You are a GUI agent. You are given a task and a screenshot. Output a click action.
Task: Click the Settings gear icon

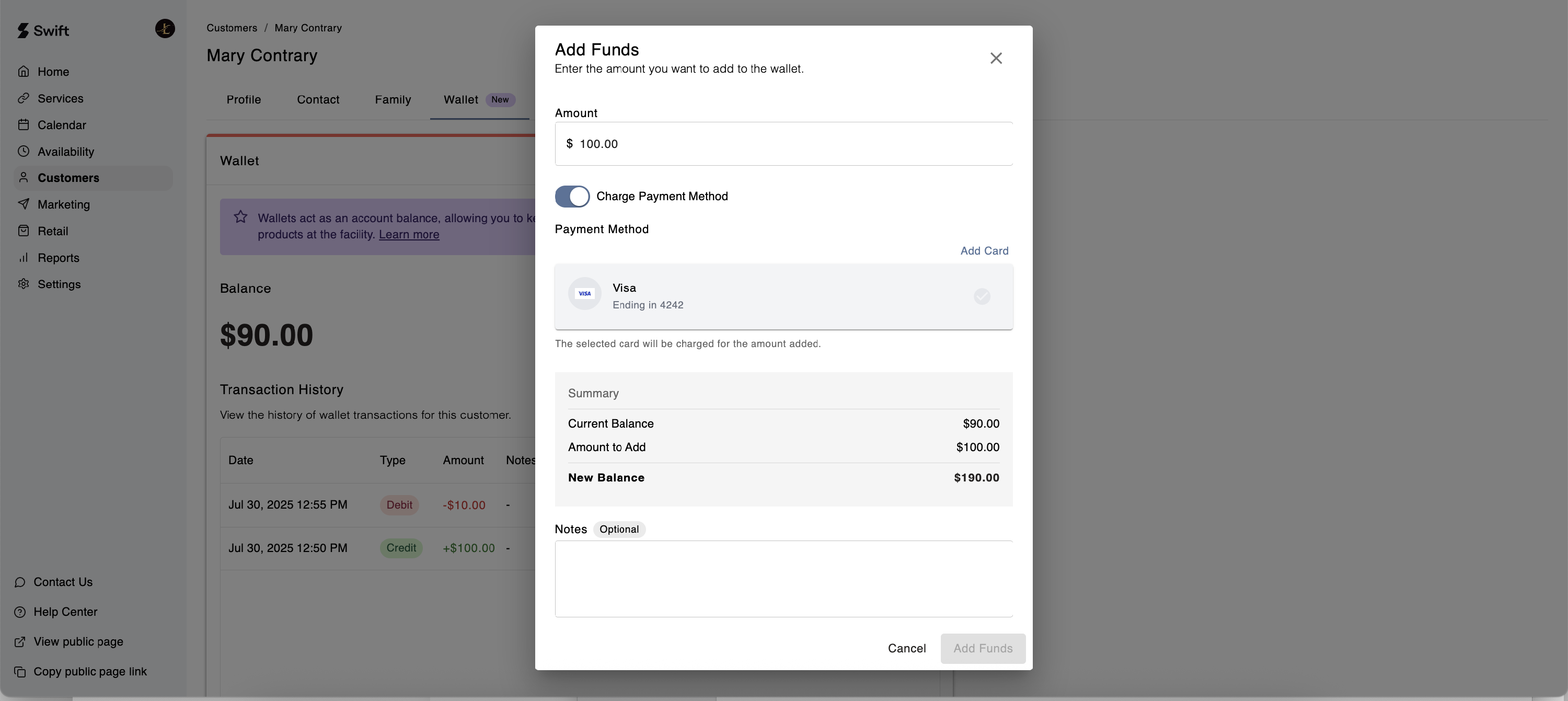(x=23, y=284)
